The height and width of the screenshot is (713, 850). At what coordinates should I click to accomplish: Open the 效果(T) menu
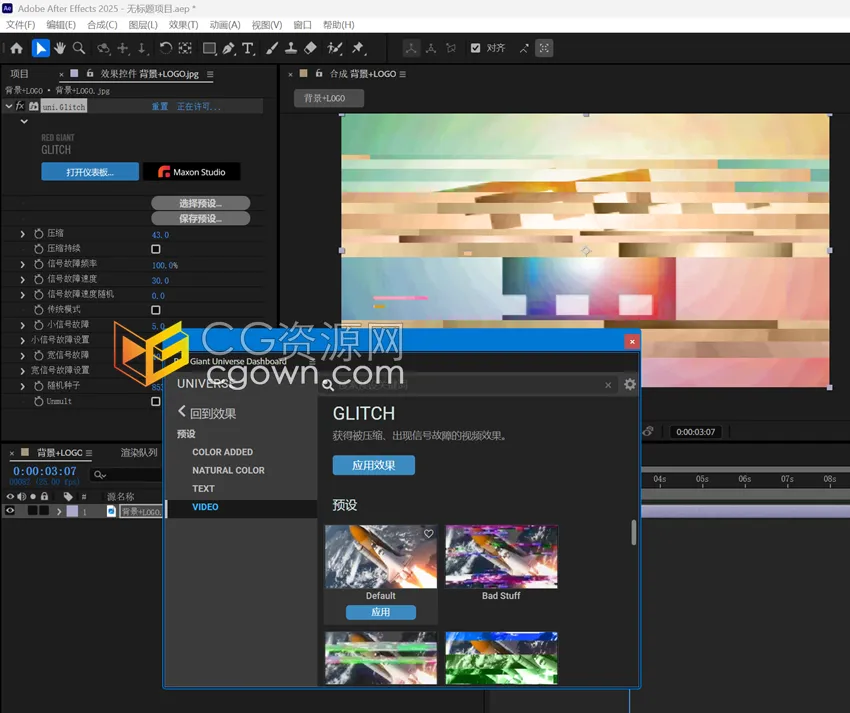[183, 25]
